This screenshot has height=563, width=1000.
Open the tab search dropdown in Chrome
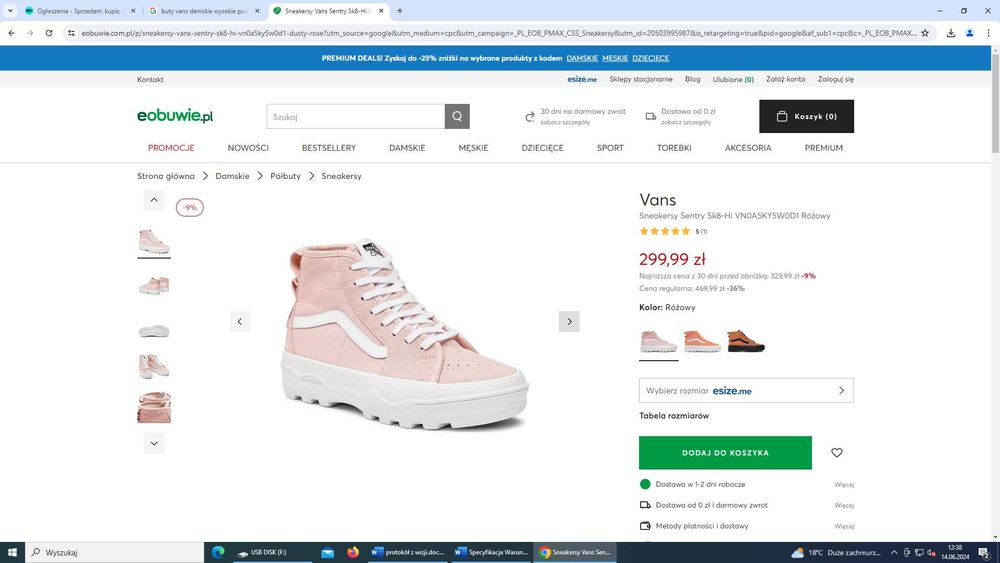pyautogui.click(x=10, y=11)
